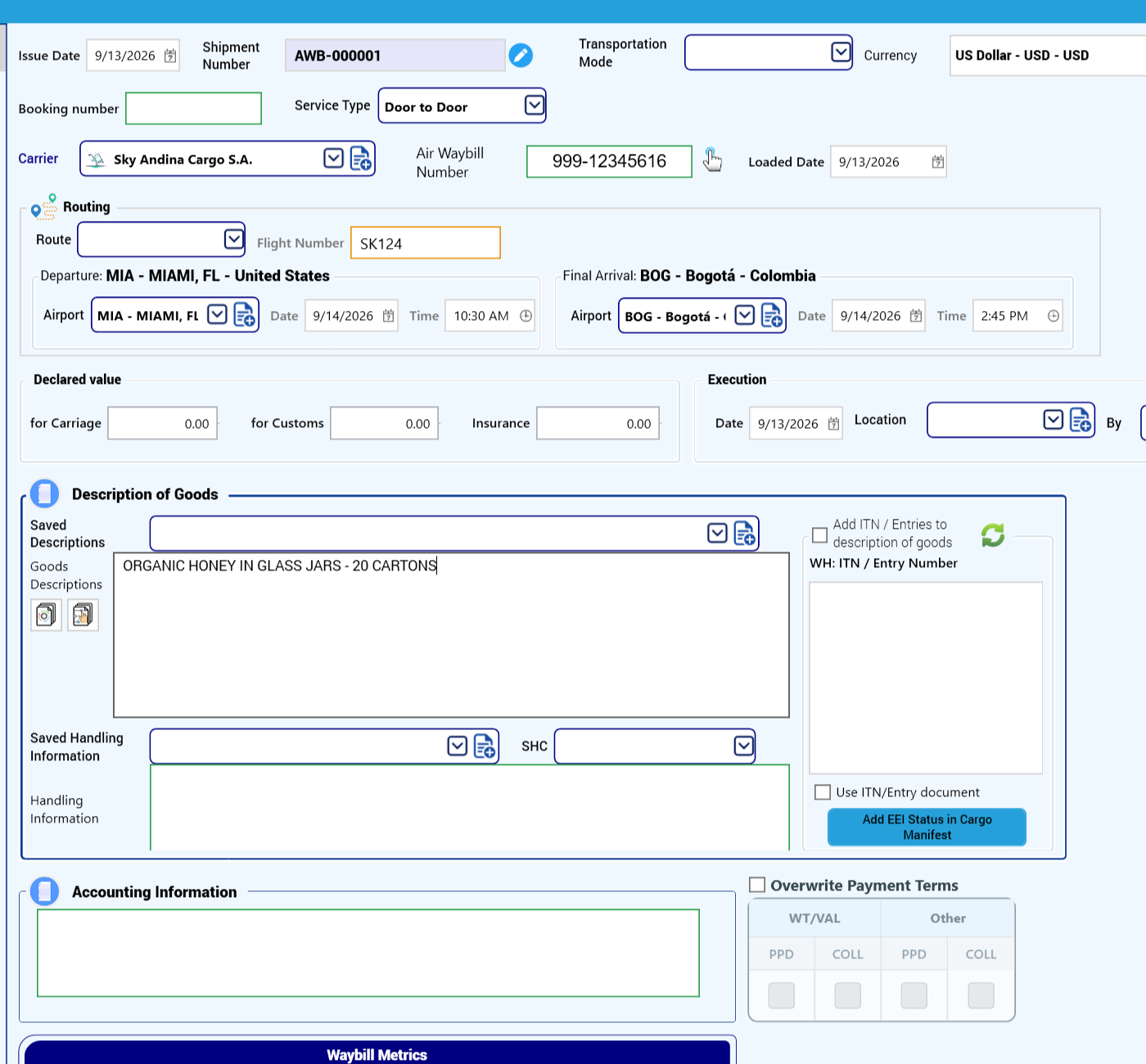Click the Waybill Metrics bar
The image size is (1146, 1064).
pos(377,1053)
